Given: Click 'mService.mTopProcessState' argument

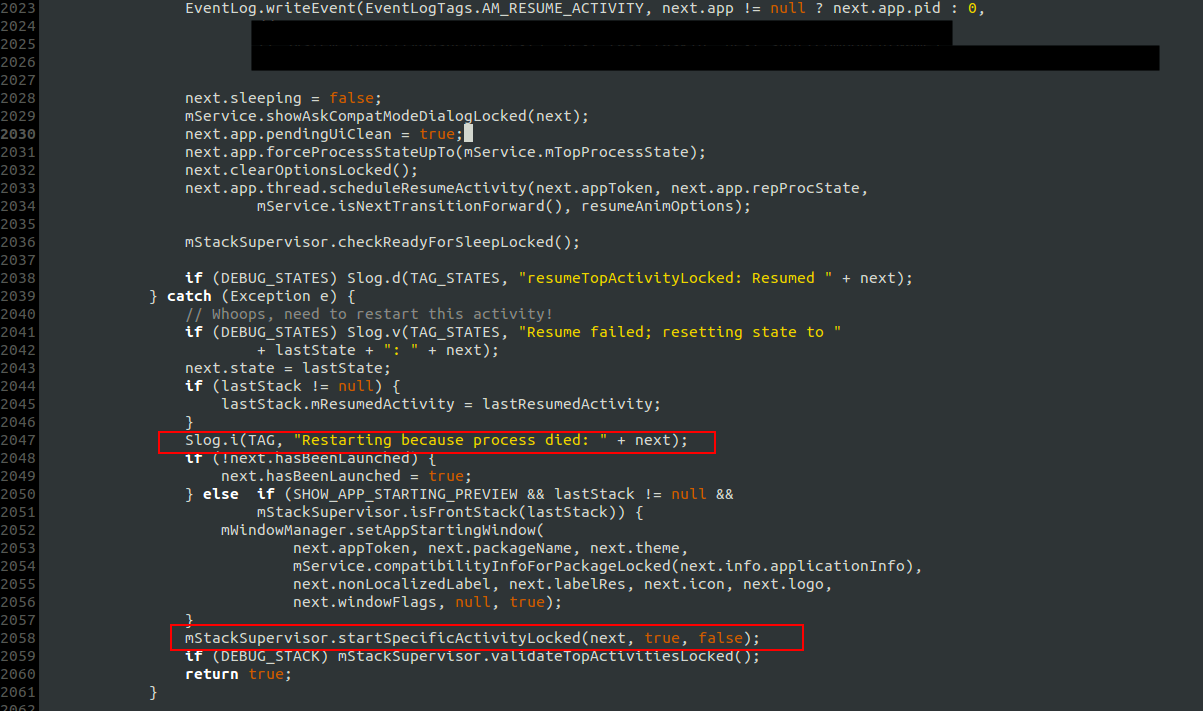Looking at the screenshot, I should [576, 152].
